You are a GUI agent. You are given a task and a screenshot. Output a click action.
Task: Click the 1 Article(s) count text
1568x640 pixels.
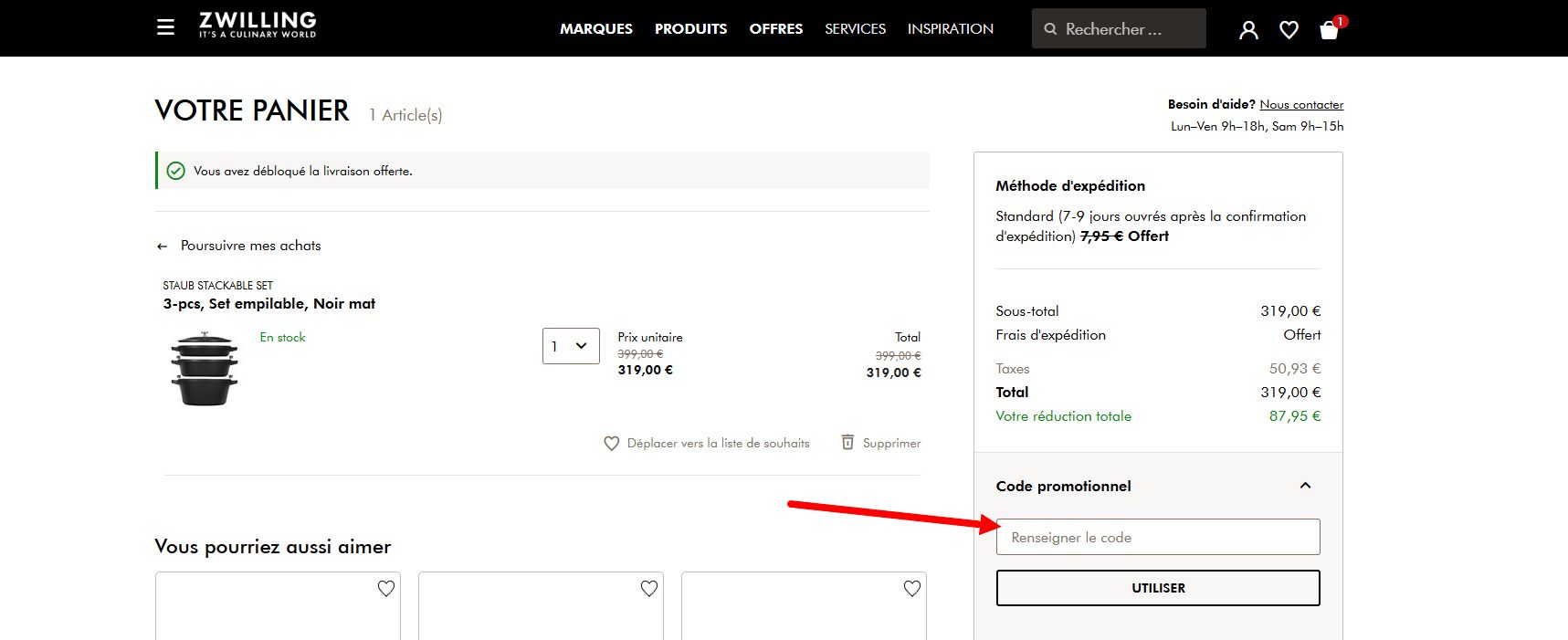[x=405, y=115]
